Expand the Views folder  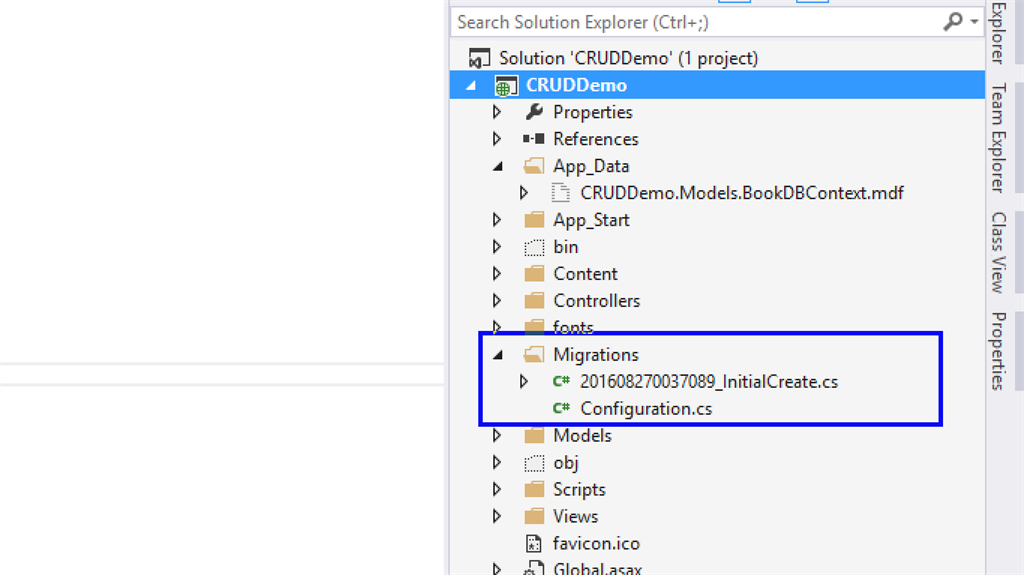click(497, 516)
